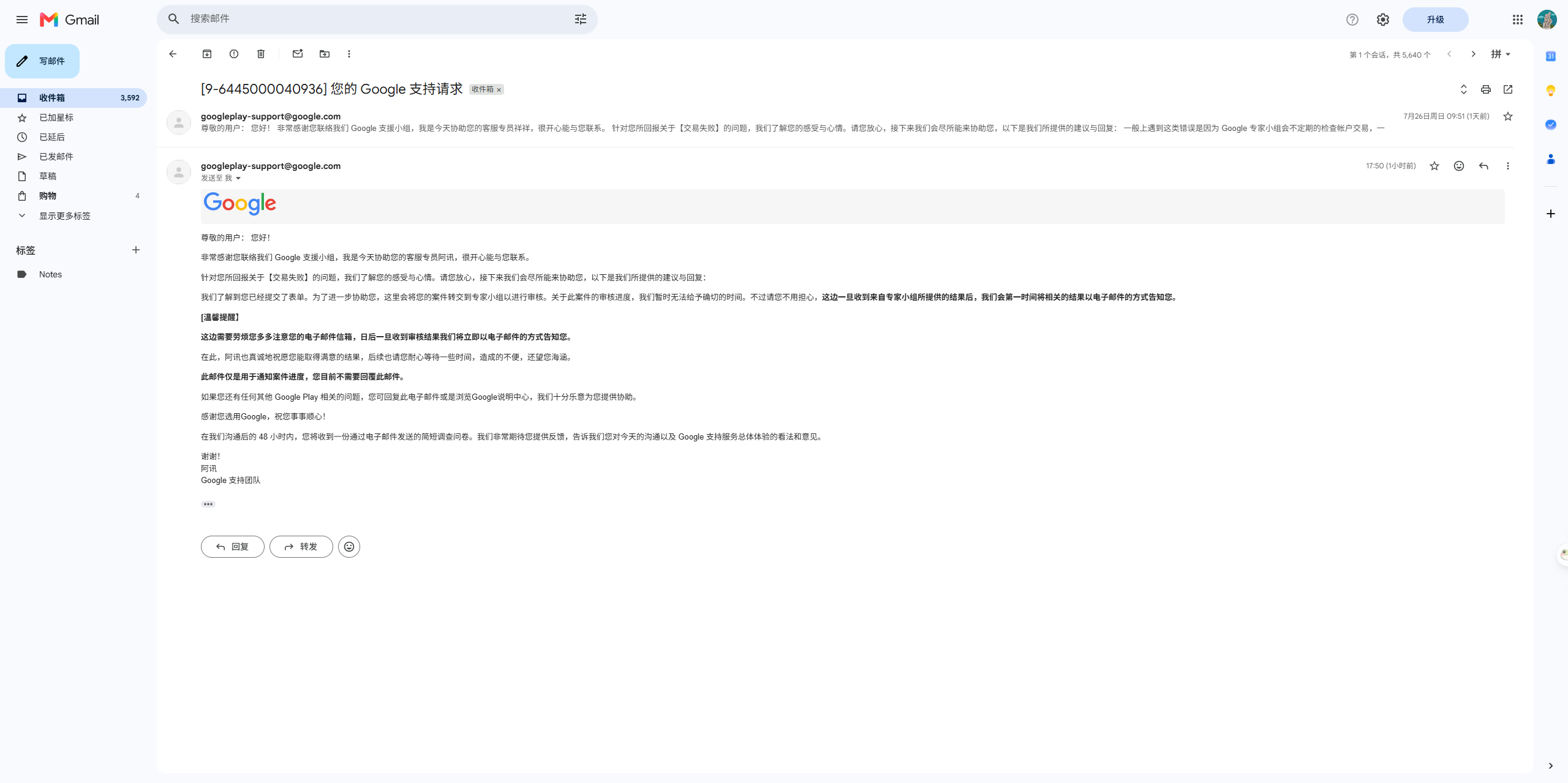
Task: Open the support help icon
Action: click(x=1352, y=20)
